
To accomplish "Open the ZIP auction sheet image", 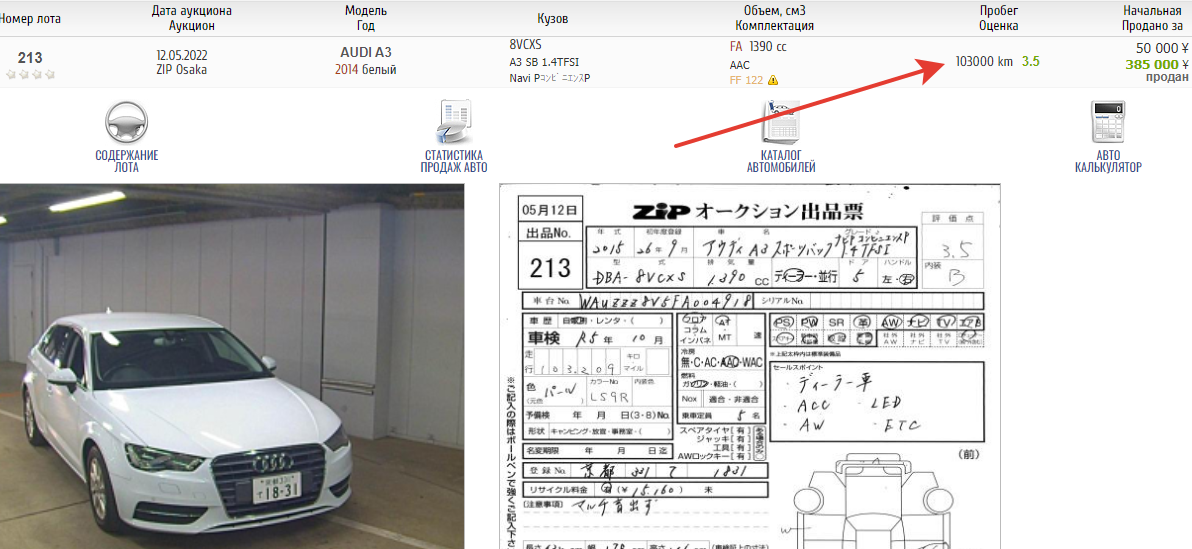I will pyautogui.click(x=750, y=366).
